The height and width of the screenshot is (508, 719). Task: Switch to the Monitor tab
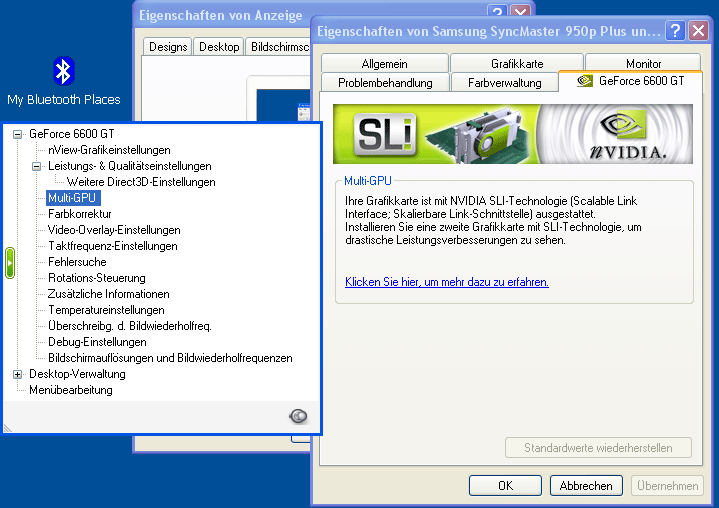tap(643, 63)
